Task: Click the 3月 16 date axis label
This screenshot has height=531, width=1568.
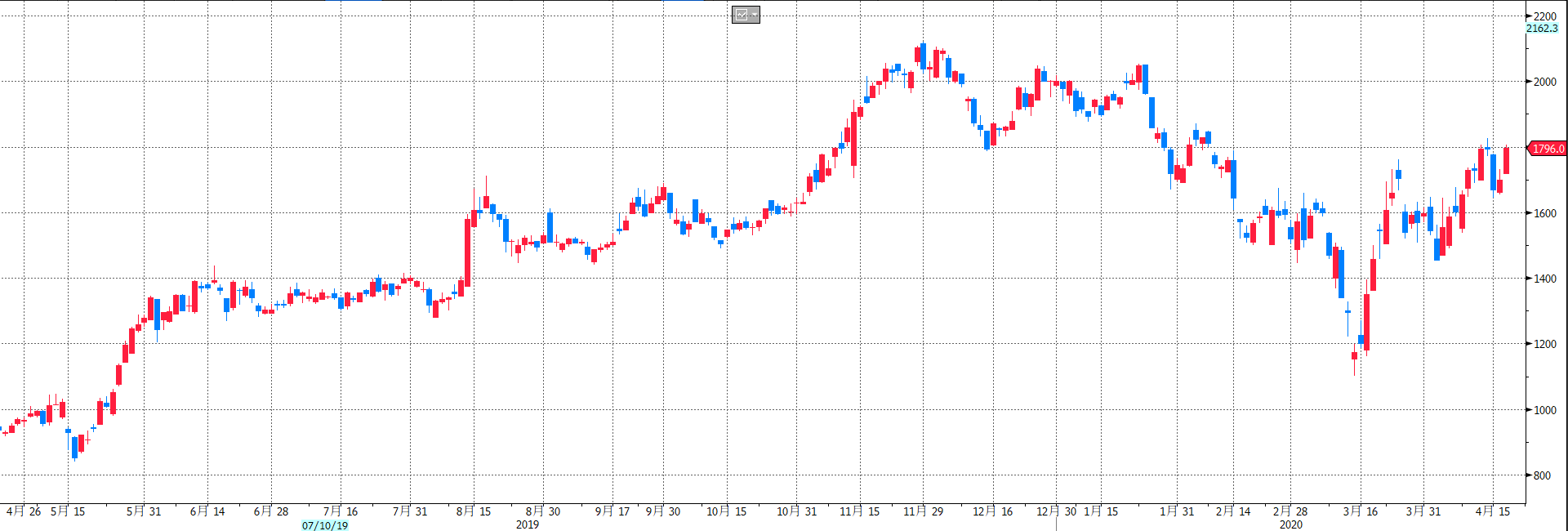Action: click(x=1361, y=511)
